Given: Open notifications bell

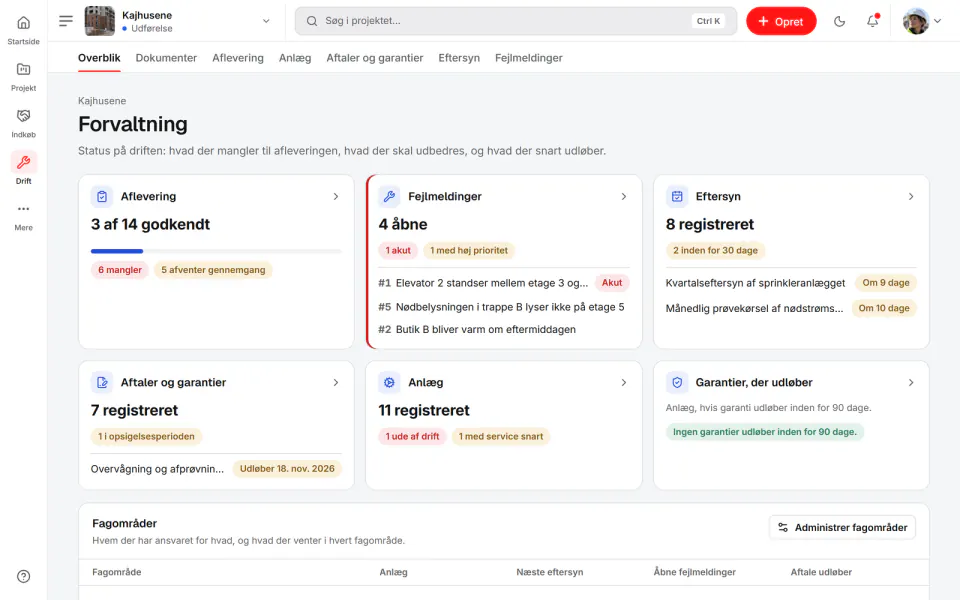Looking at the screenshot, I should 872,21.
